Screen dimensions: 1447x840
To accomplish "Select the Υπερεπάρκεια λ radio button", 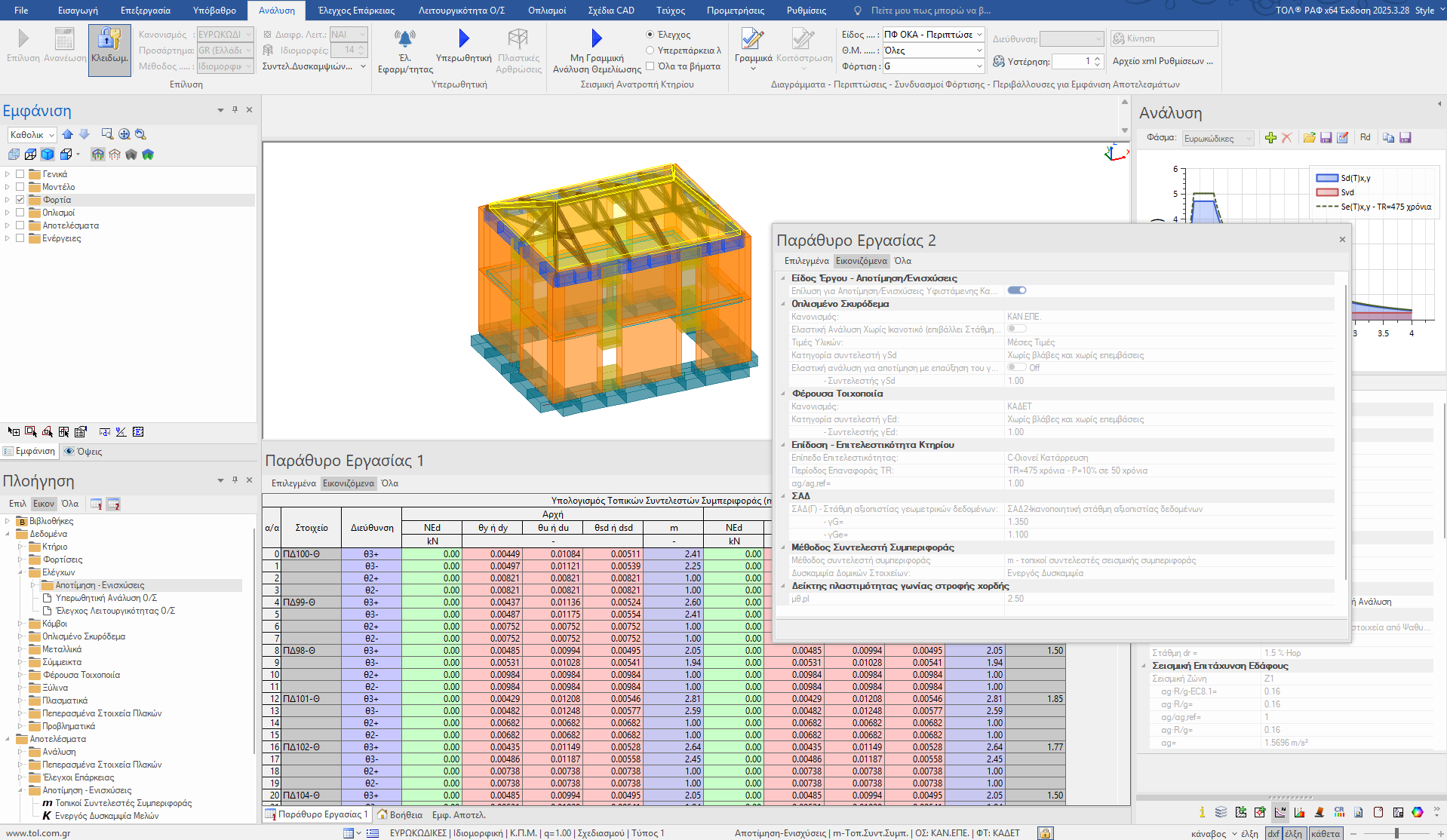I will (x=650, y=51).
